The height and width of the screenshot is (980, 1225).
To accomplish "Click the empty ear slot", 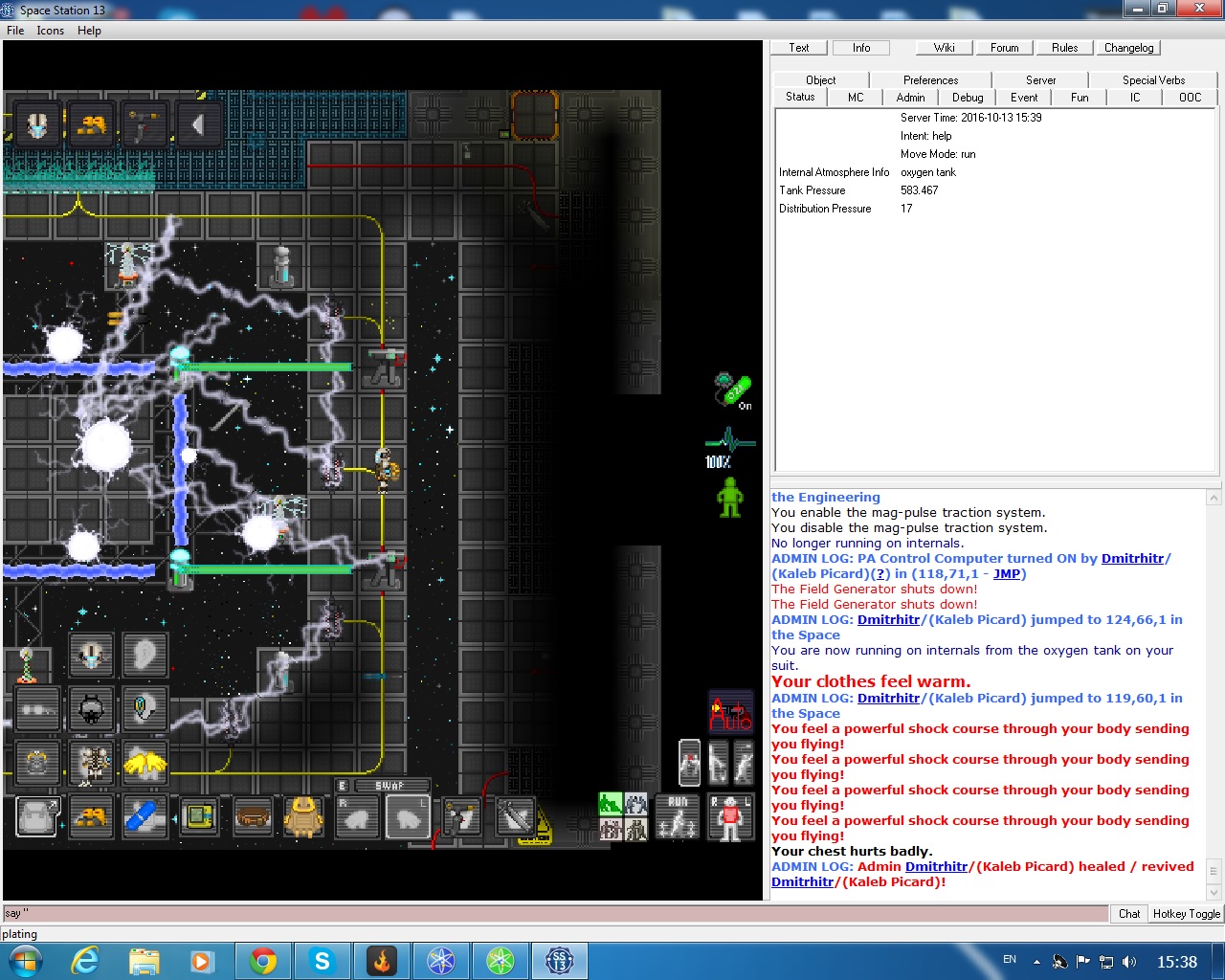I will 145,655.
